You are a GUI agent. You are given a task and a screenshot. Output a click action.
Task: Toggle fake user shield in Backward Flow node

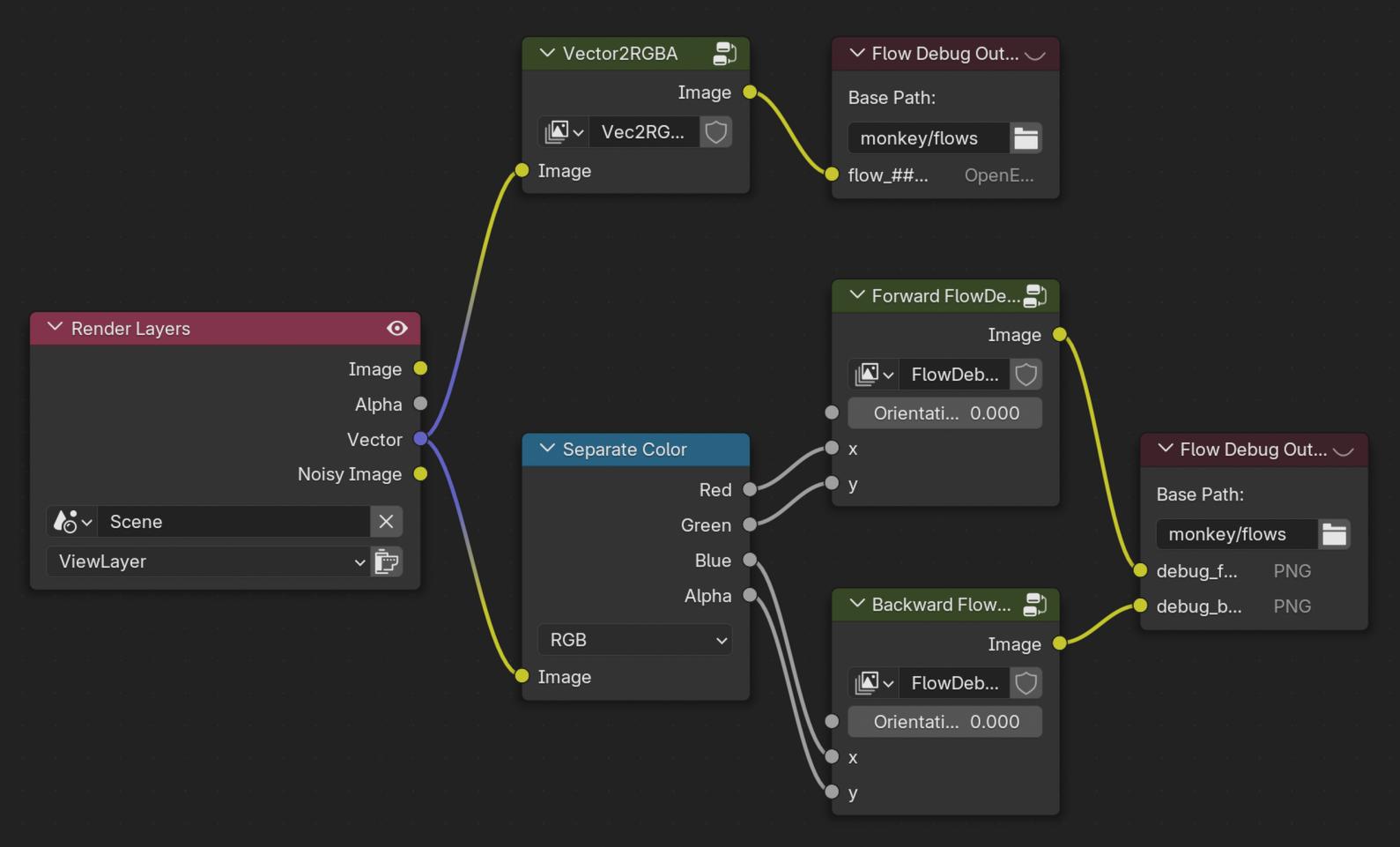point(1026,683)
